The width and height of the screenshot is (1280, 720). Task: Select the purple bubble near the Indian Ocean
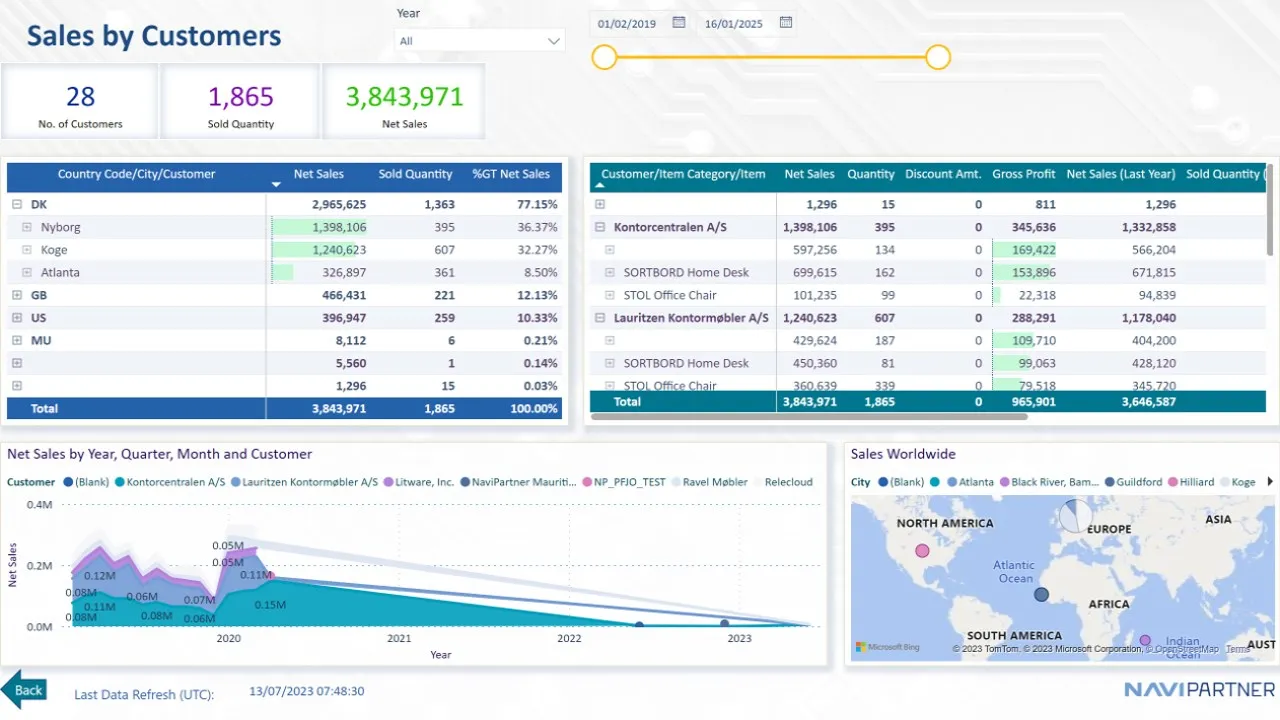click(1145, 641)
